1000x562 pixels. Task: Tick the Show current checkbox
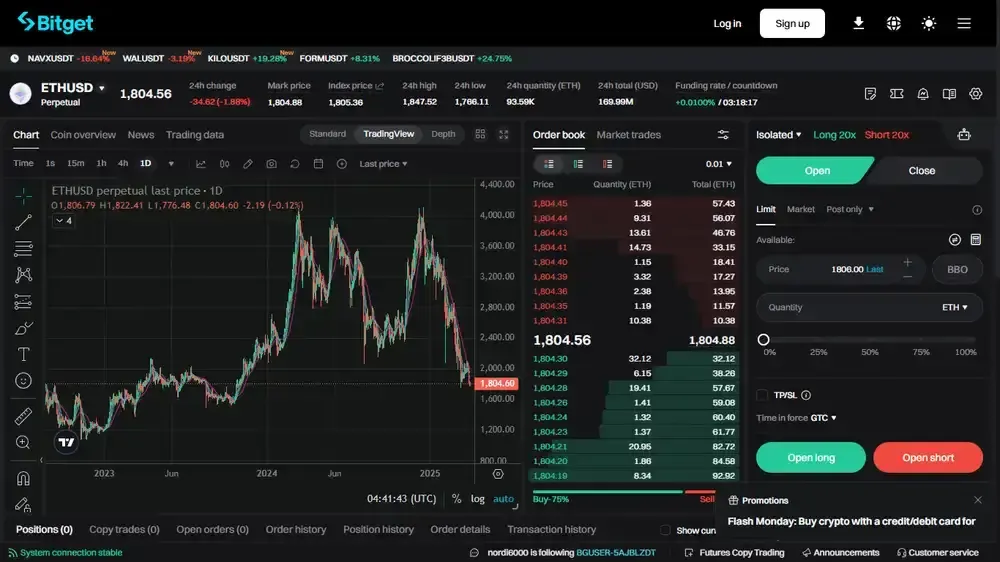point(665,530)
